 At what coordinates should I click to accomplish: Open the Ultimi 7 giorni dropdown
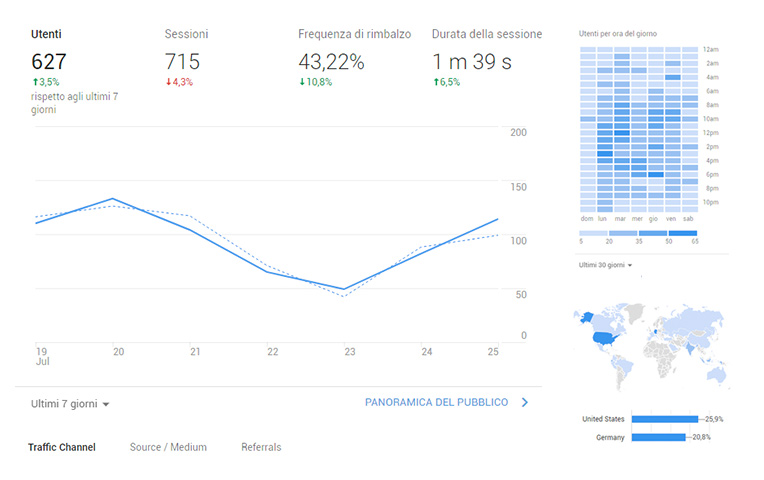[x=70, y=403]
